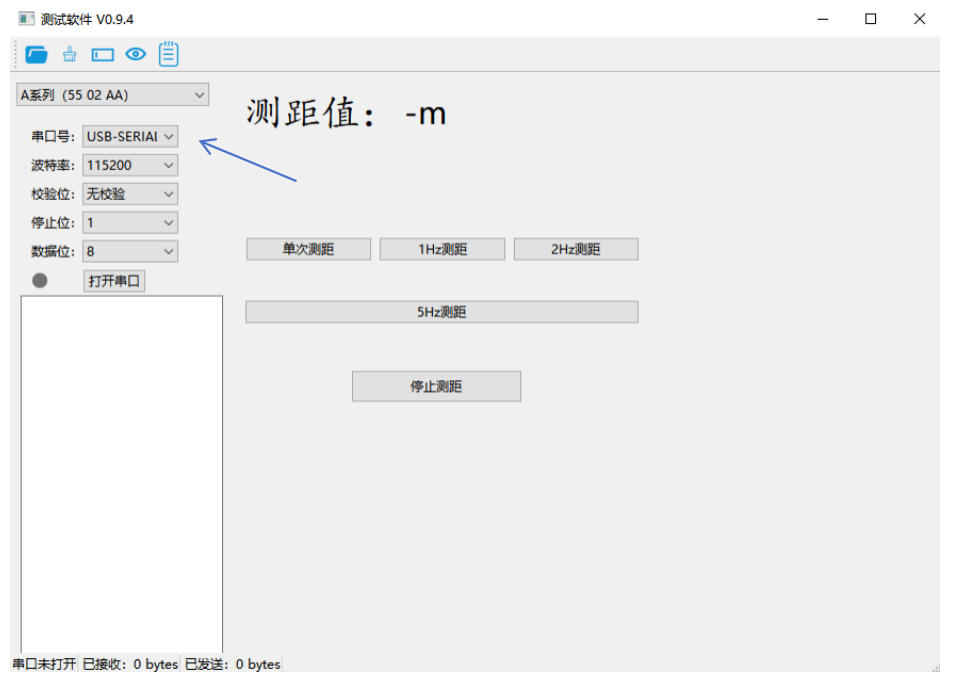
Task: Toggle the eye view icon
Action: [x=136, y=54]
